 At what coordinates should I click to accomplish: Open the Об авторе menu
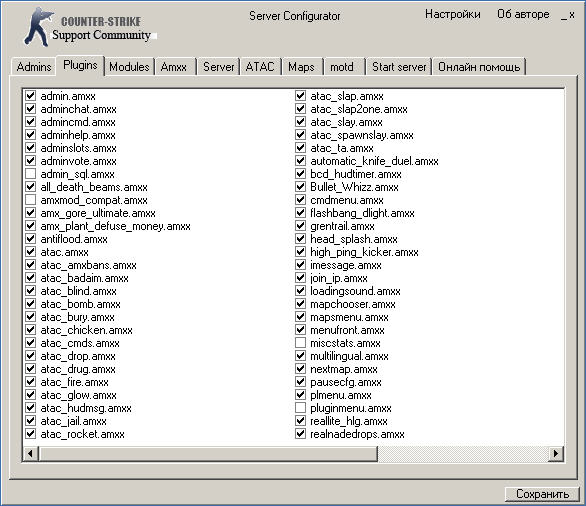pyautogui.click(x=523, y=14)
